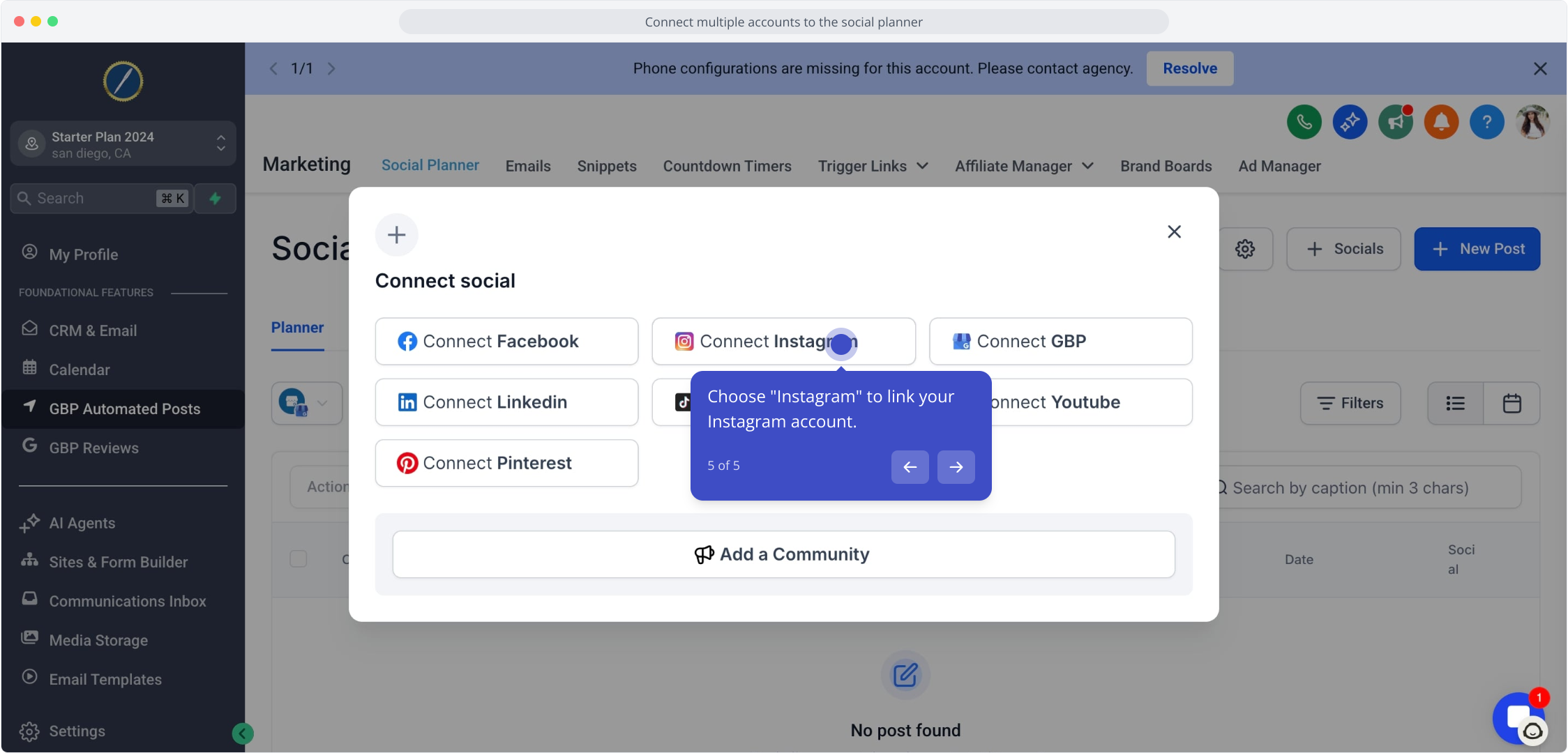Click the no post found edit icon
1568x753 pixels.
[x=905, y=675]
